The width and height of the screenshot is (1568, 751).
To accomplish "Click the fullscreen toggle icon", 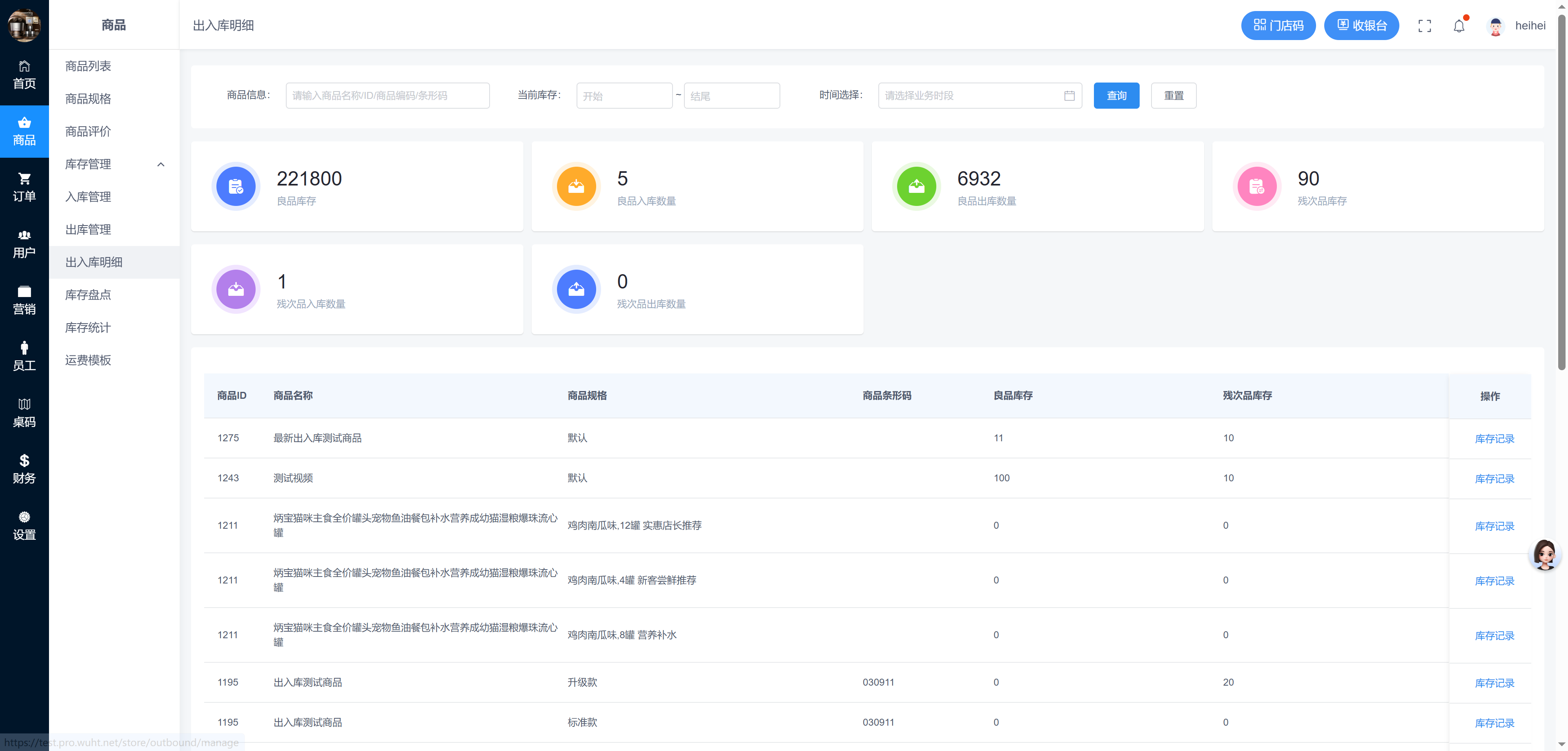I will [x=1424, y=26].
